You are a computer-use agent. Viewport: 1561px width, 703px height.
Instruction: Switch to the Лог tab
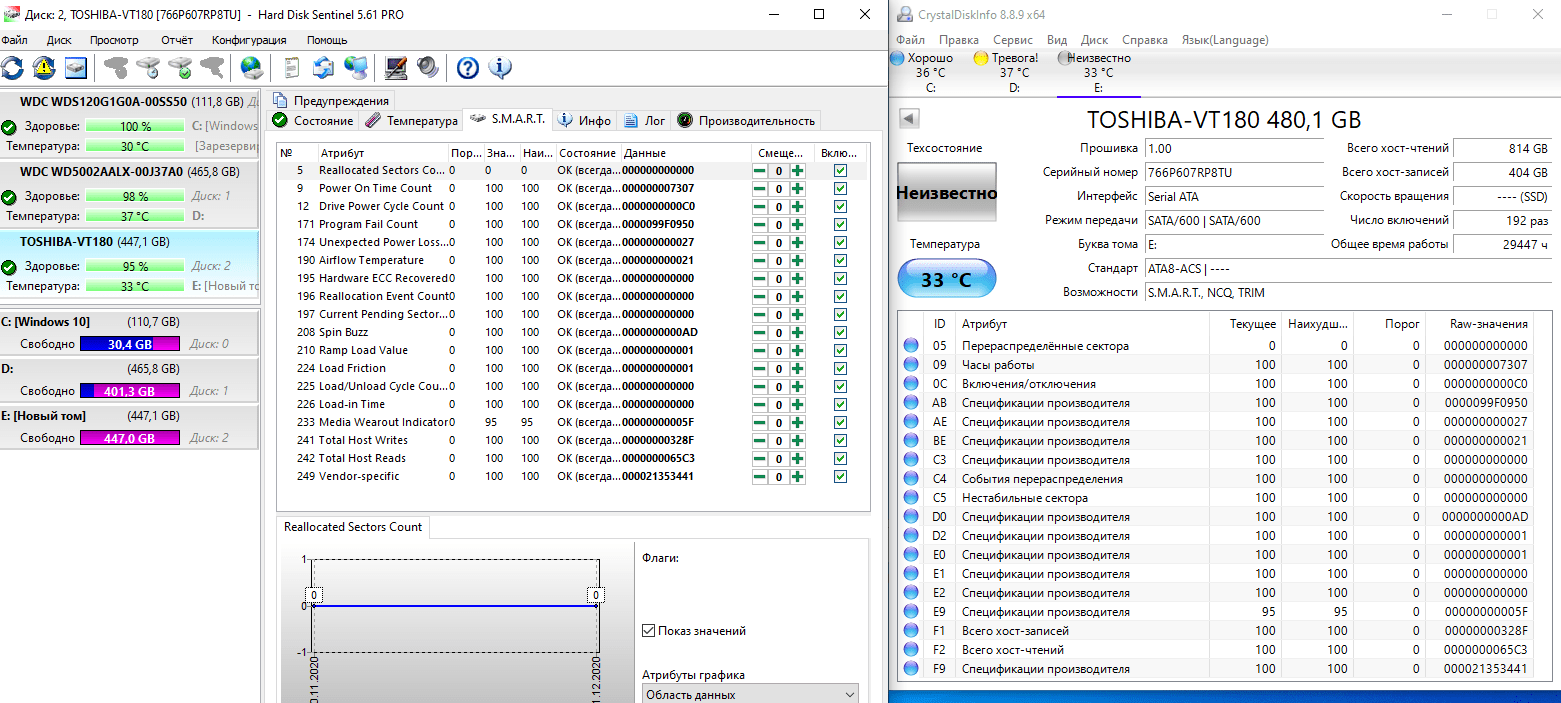tap(645, 120)
